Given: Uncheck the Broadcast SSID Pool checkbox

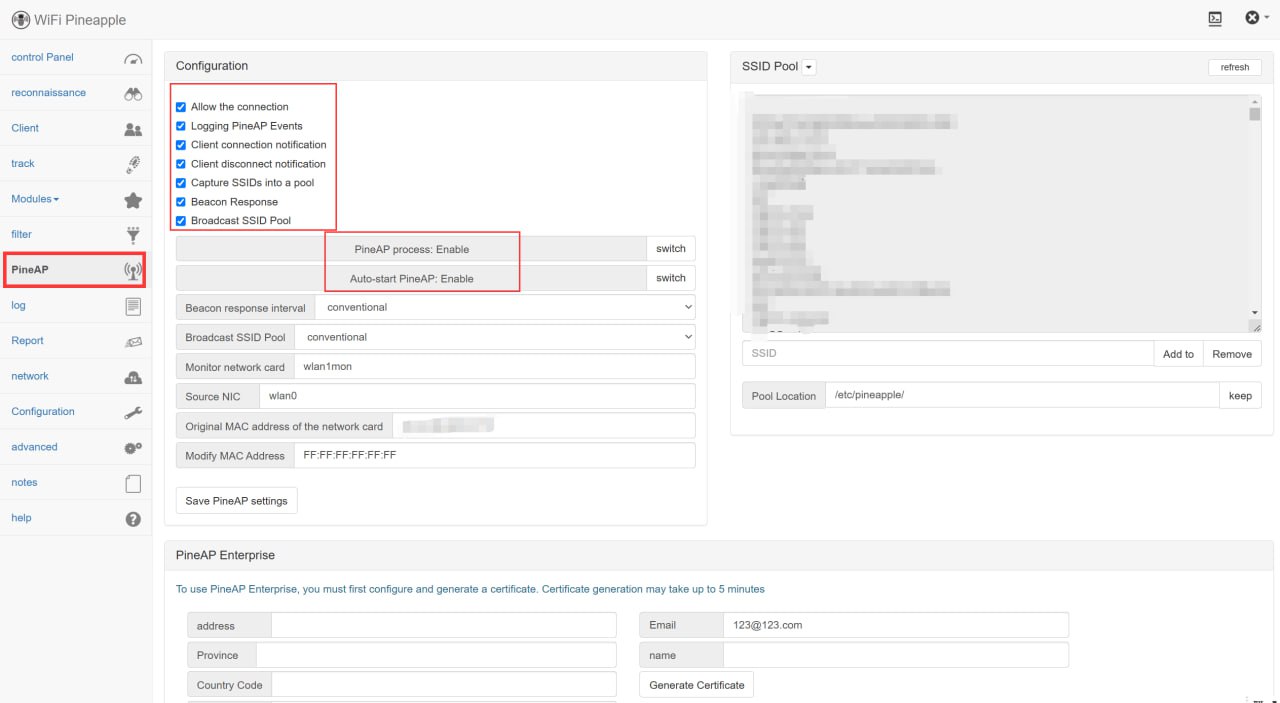Looking at the screenshot, I should 181,221.
